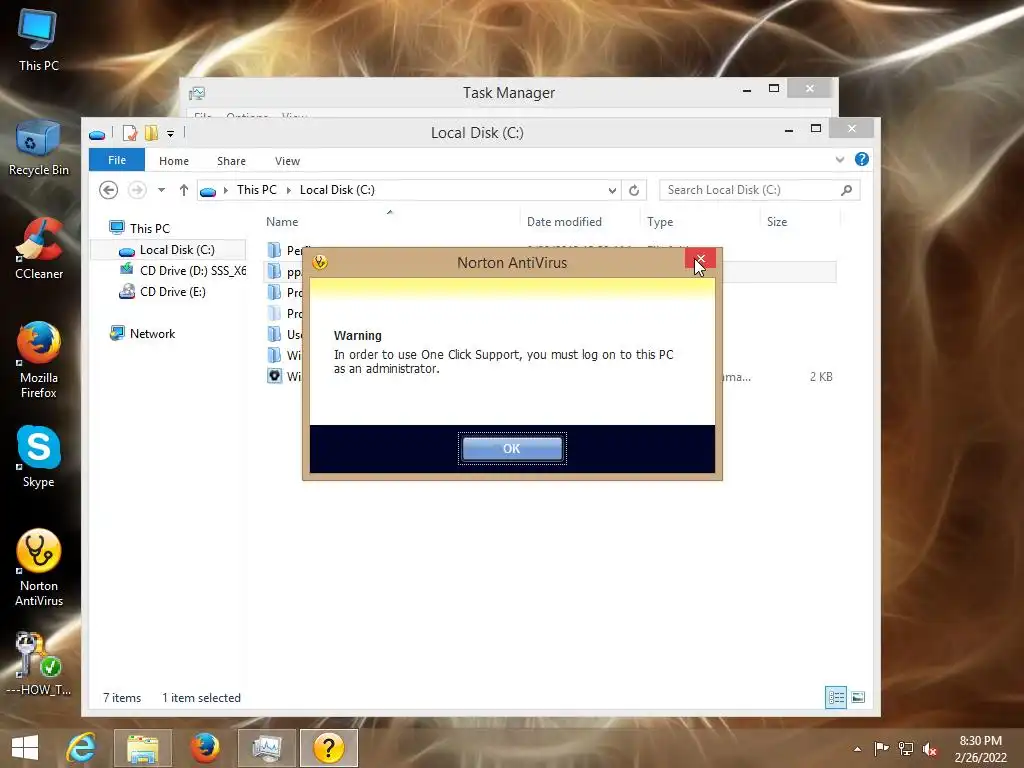Go back in Explorer navigation
The height and width of the screenshot is (768, 1024).
click(108, 190)
